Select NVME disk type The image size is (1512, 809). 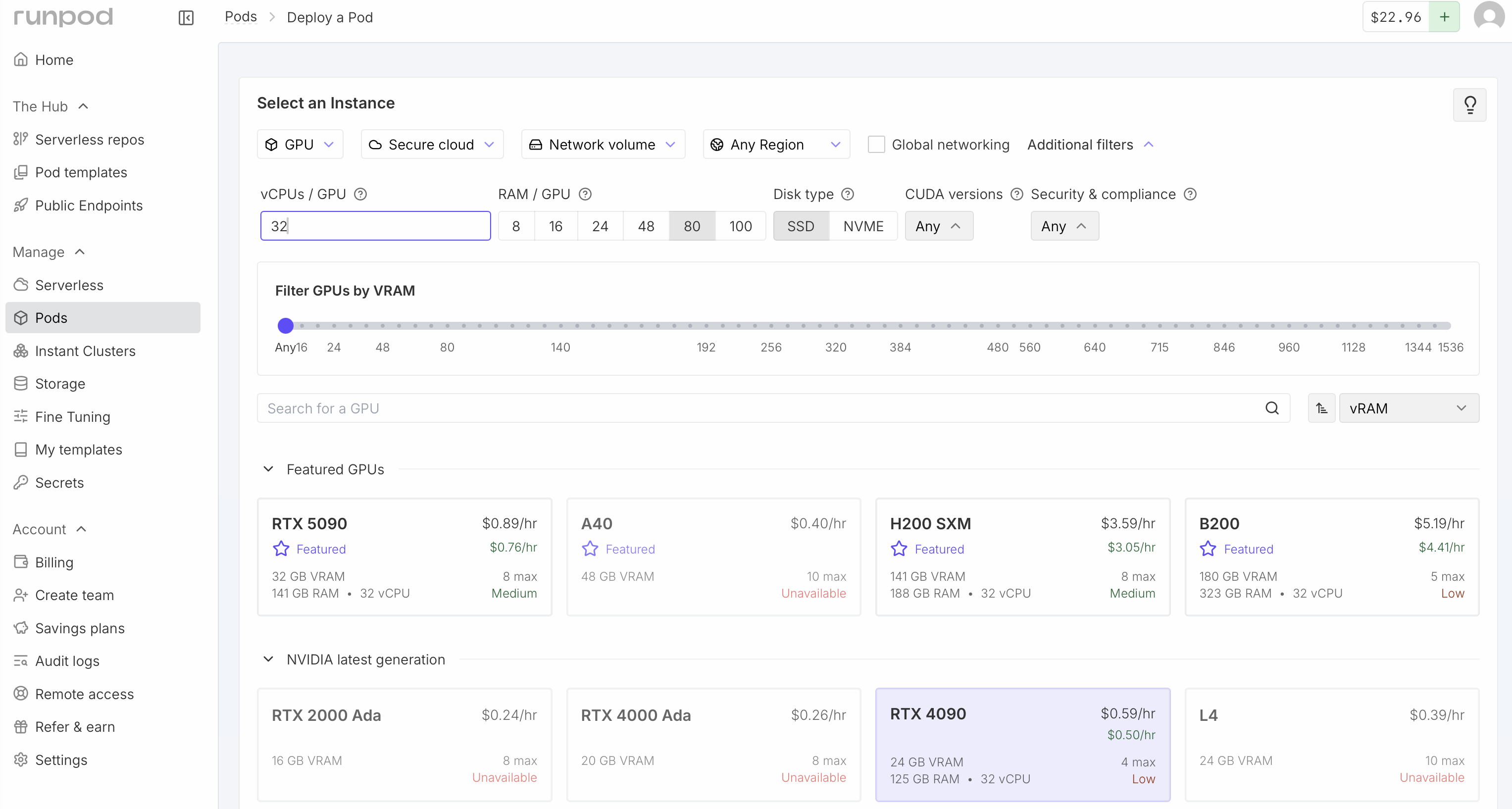pyautogui.click(x=863, y=226)
